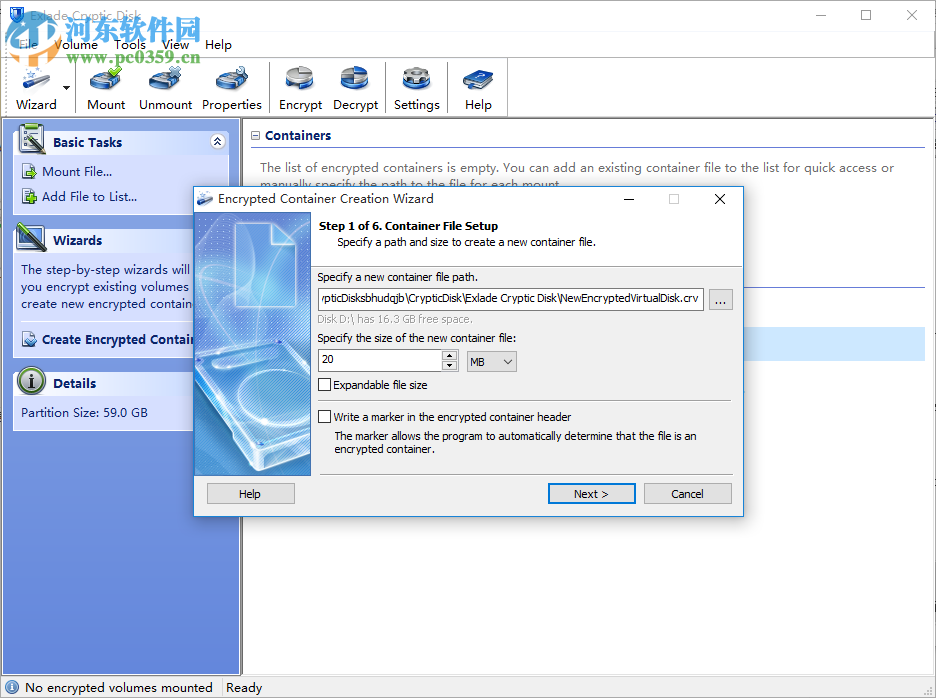
Task: Click the Create Encrypted Container link
Action: tap(118, 340)
